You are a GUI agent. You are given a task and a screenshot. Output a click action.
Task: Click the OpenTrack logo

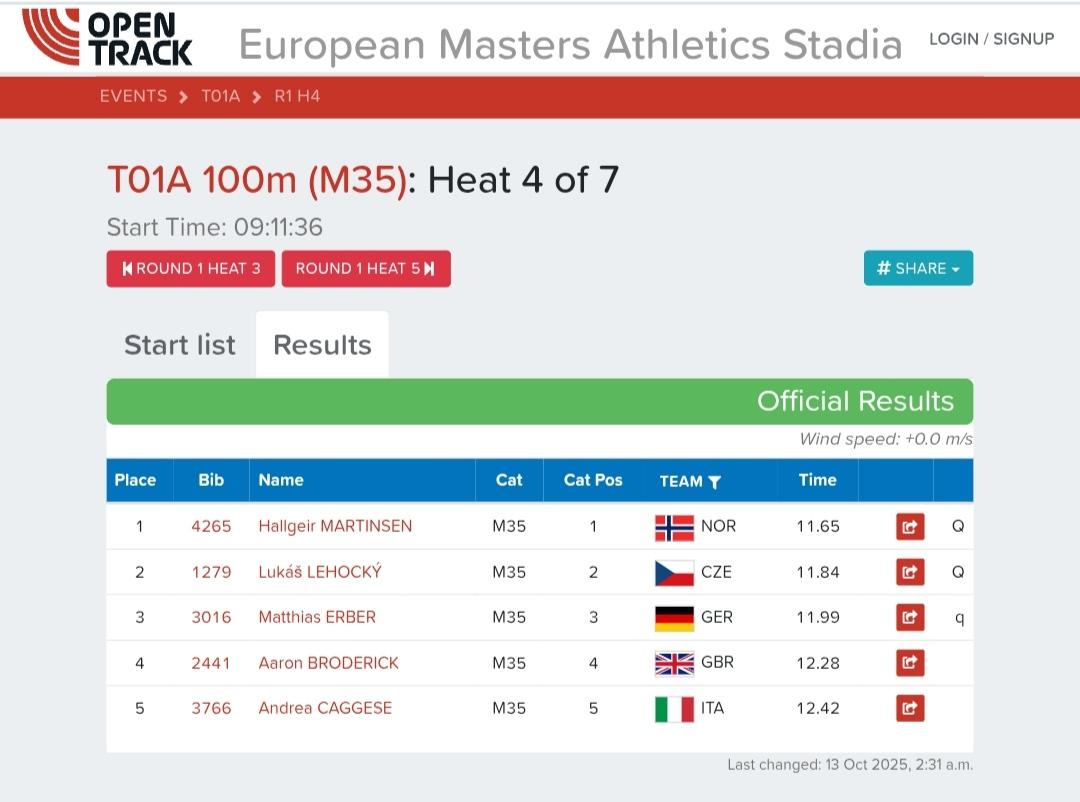[x=108, y=38]
